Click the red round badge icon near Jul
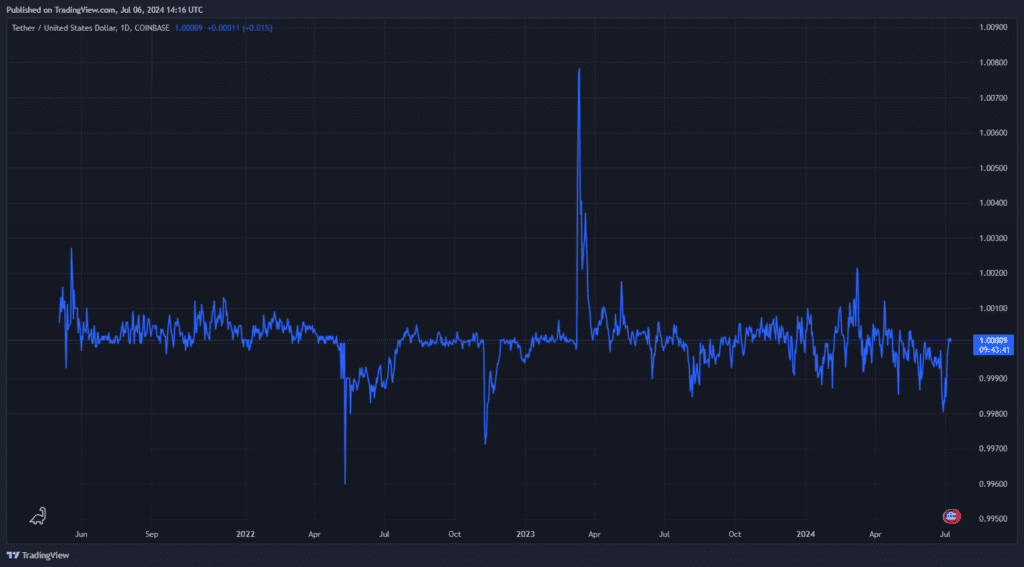This screenshot has width=1024, height=567. (951, 516)
